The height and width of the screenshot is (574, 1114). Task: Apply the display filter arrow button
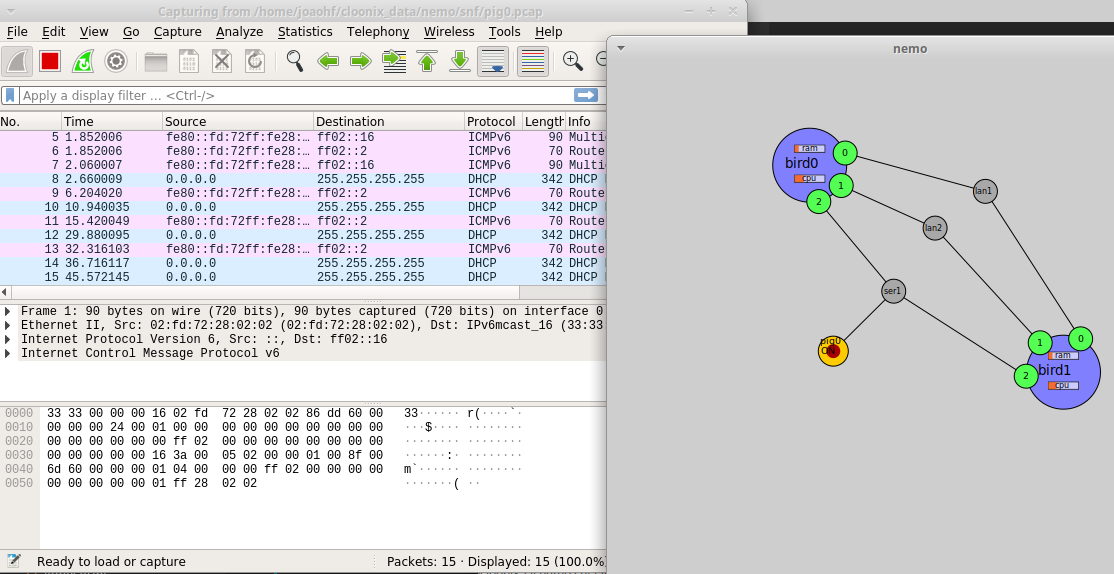point(585,95)
